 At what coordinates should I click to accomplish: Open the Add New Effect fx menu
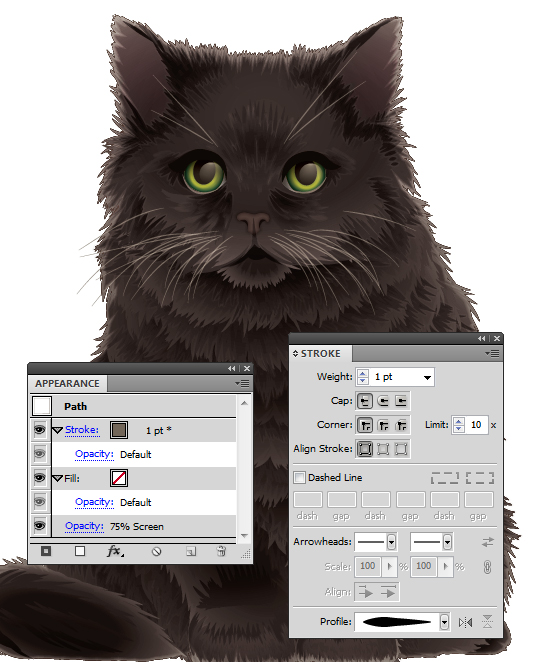(115, 551)
